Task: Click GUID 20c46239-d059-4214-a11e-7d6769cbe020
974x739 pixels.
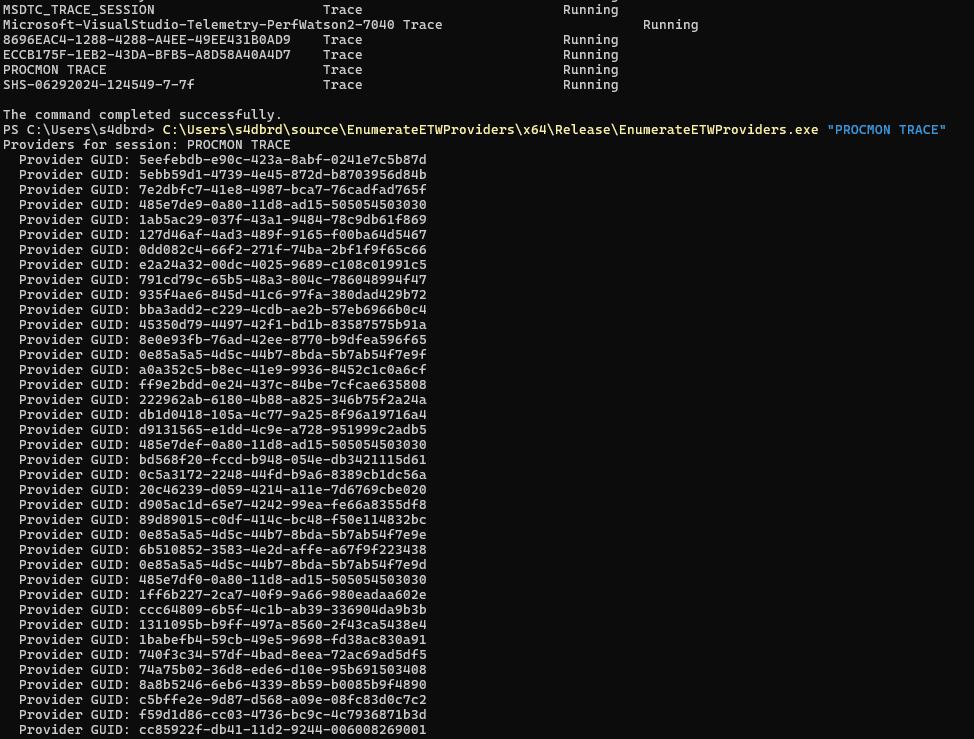Action: click(283, 489)
